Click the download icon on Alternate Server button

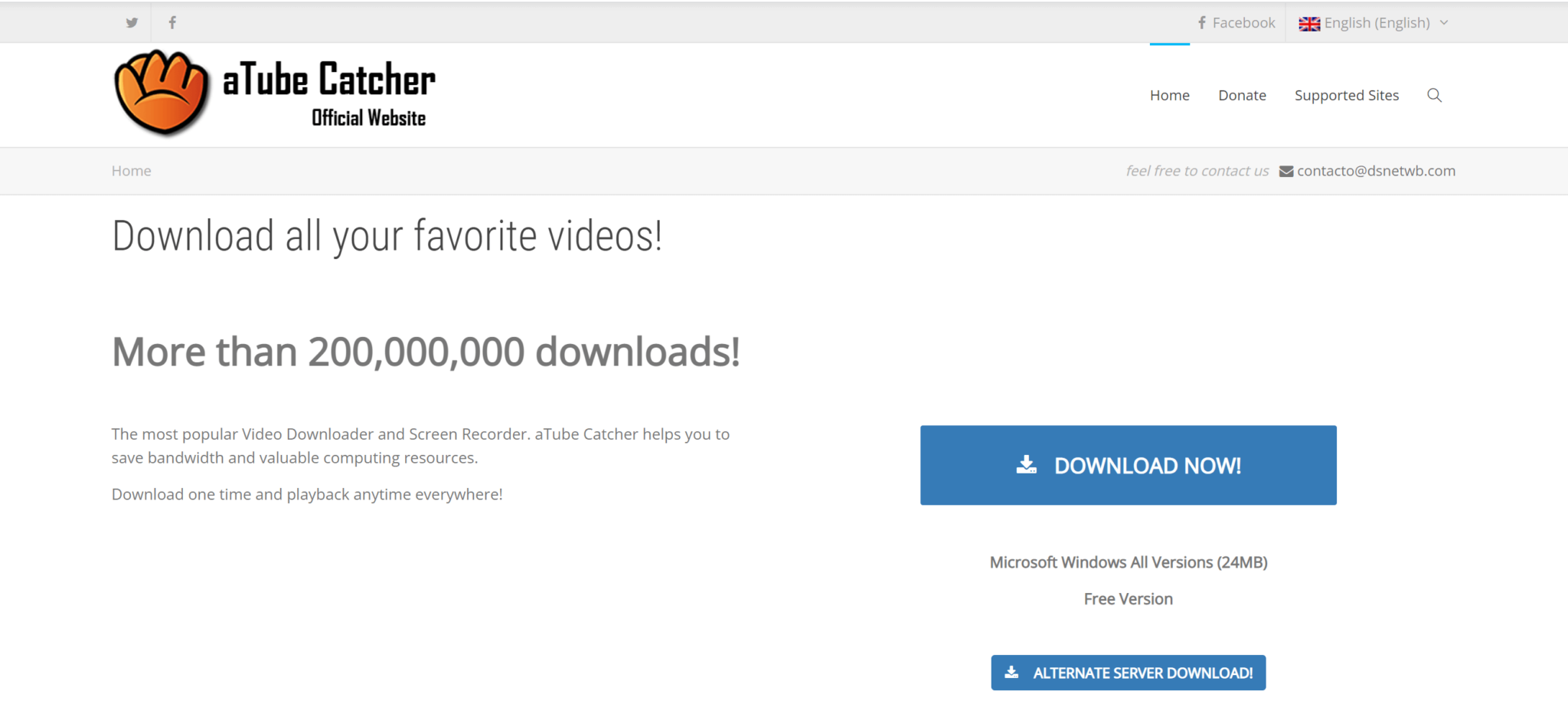[x=1011, y=673]
